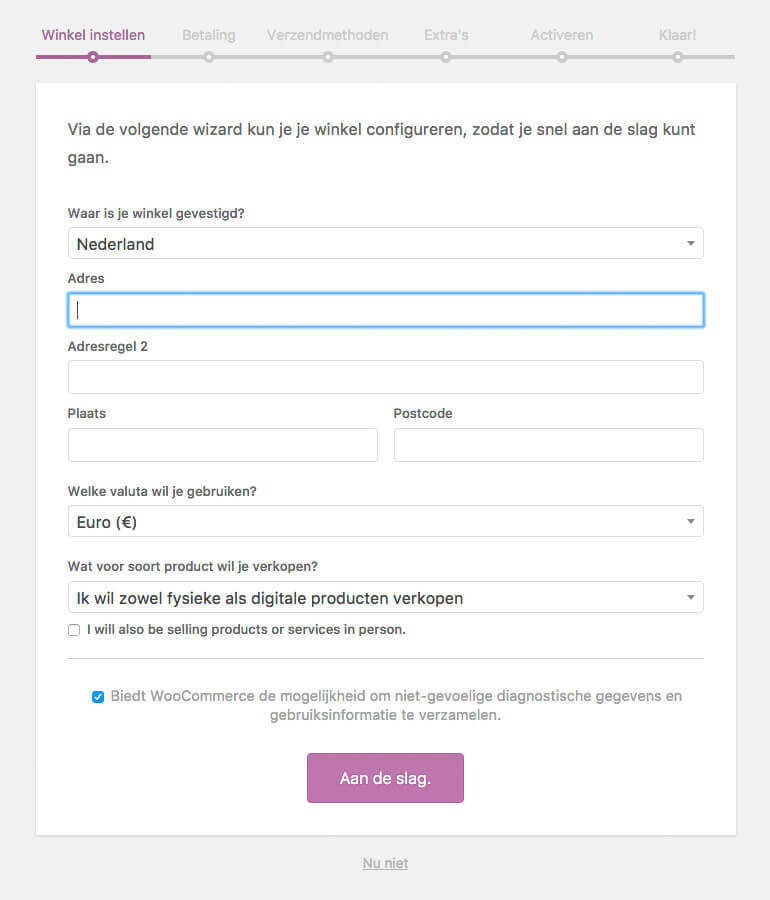Click the Betaling step dot
Viewport: 770px width, 900px height.
coord(209,57)
